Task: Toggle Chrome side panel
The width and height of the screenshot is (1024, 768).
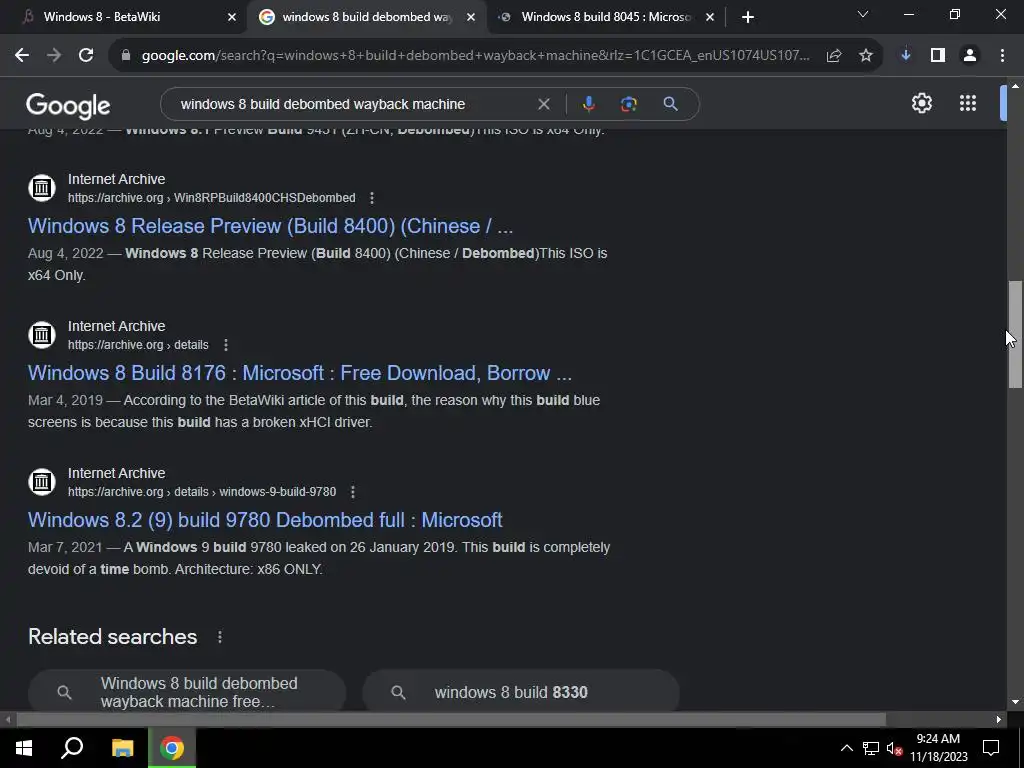Action: (938, 56)
